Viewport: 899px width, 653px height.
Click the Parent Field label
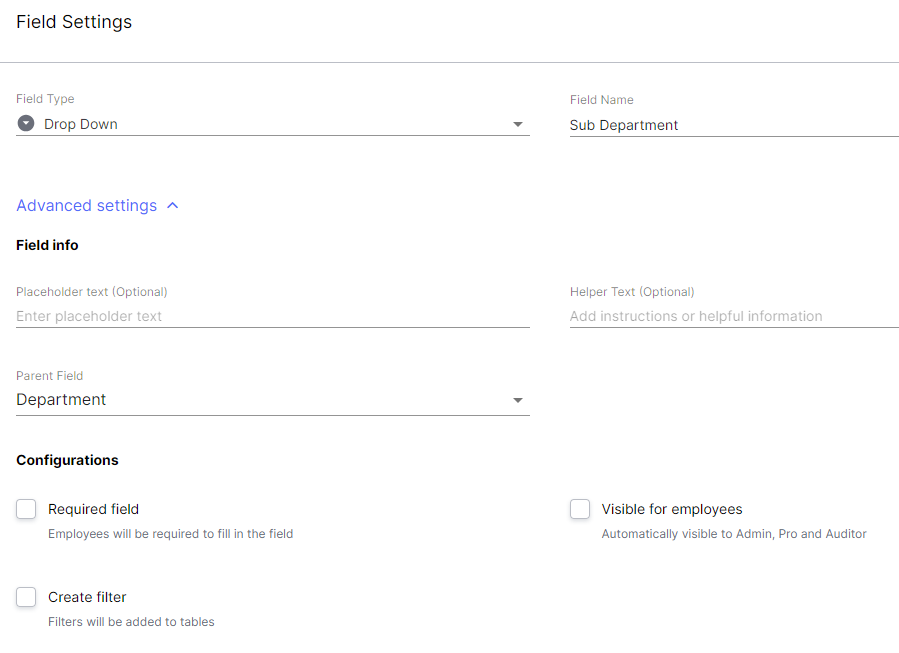49,376
